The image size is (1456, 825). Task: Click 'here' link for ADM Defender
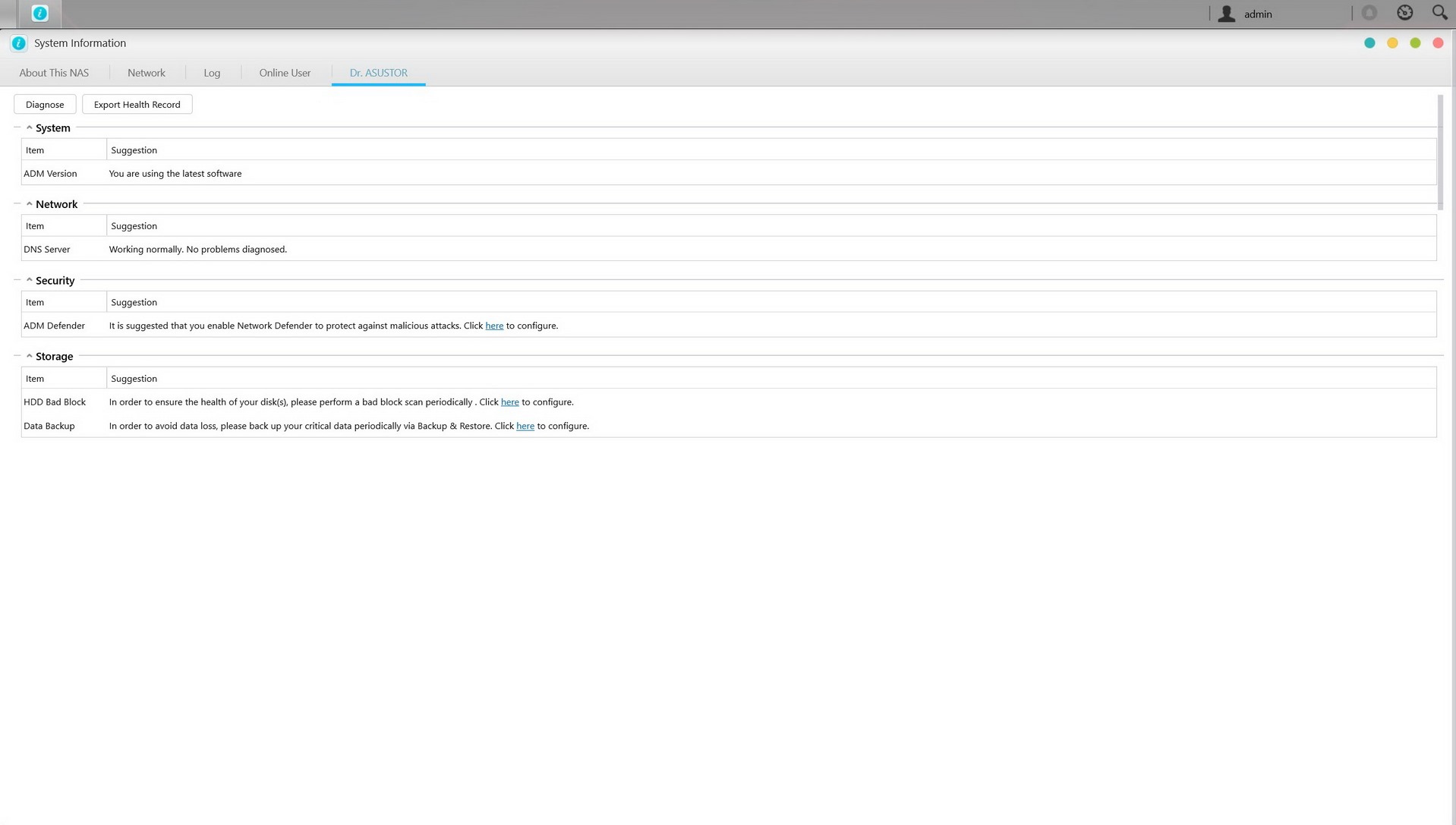coord(494,326)
